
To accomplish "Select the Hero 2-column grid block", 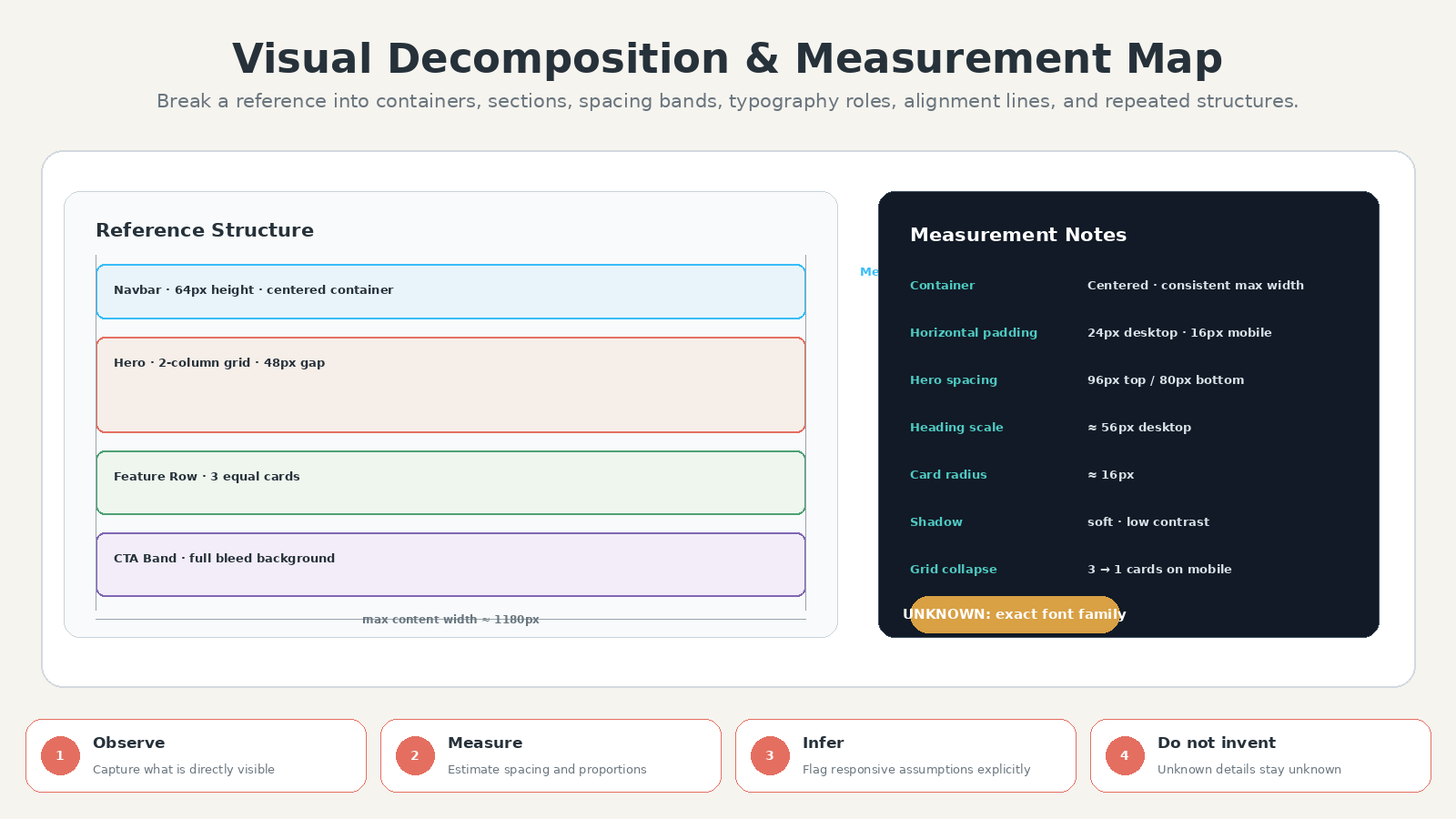I will [450, 385].
